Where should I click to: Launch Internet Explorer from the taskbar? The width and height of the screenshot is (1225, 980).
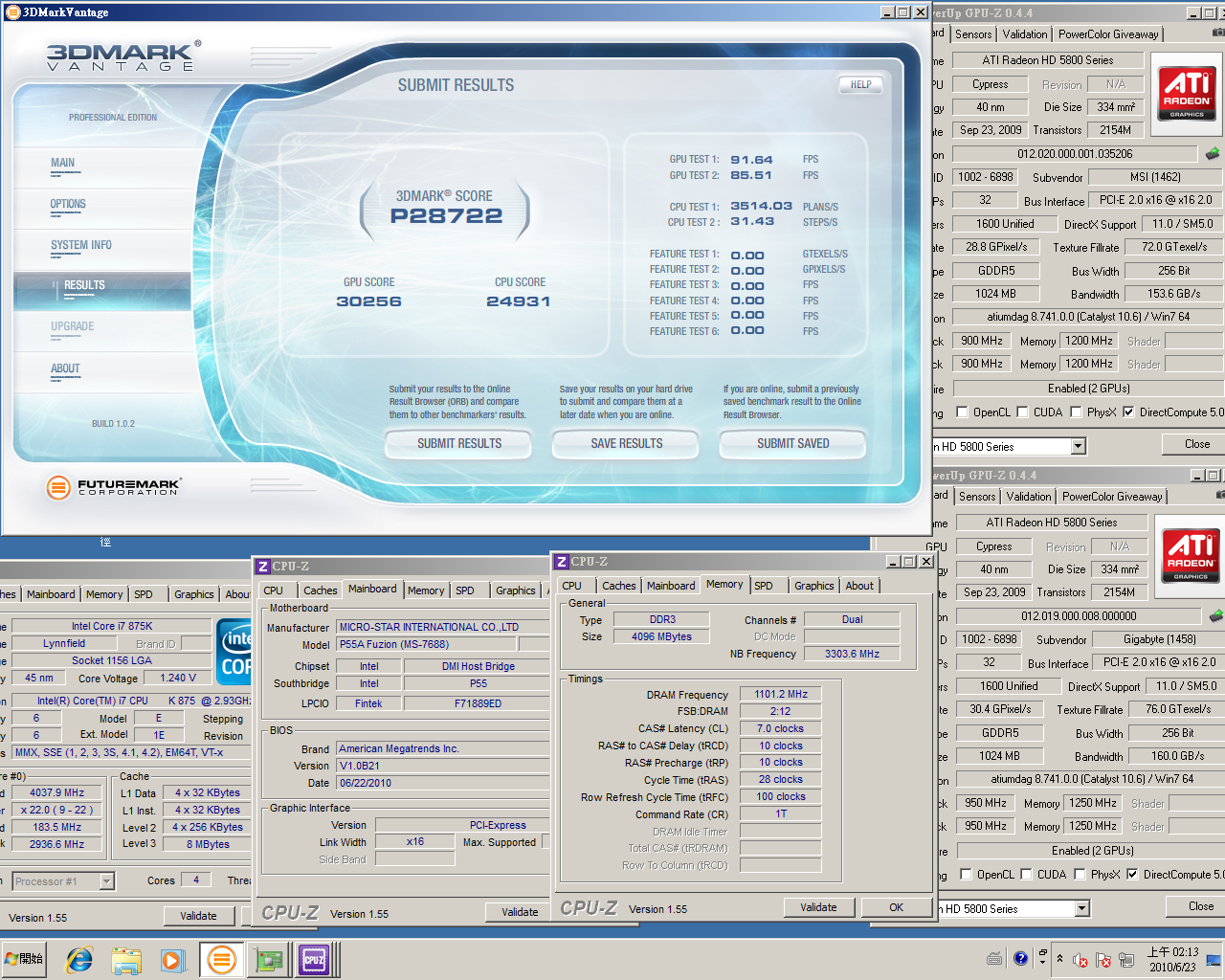coord(79,959)
